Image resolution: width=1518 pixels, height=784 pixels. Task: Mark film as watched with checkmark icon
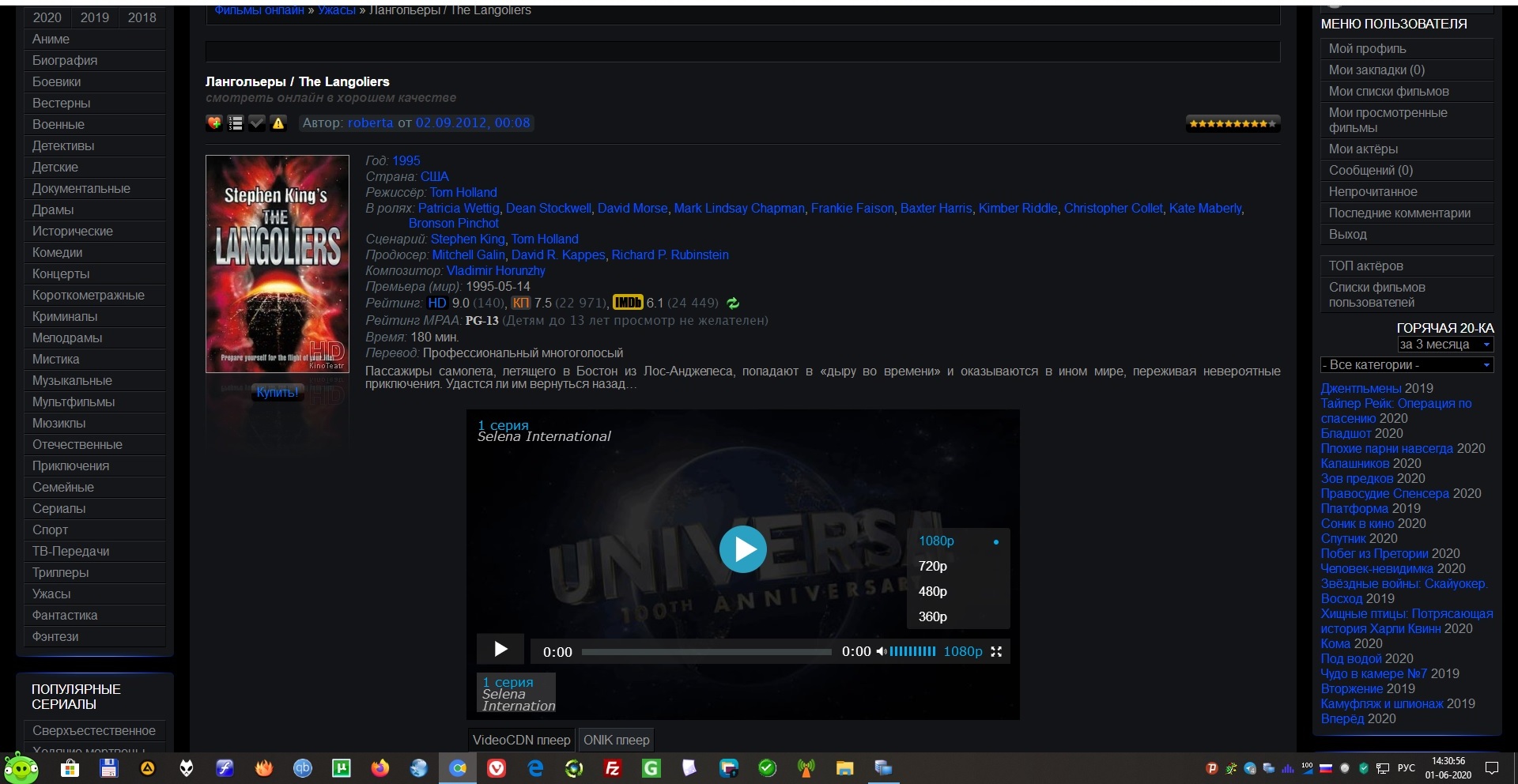click(257, 123)
